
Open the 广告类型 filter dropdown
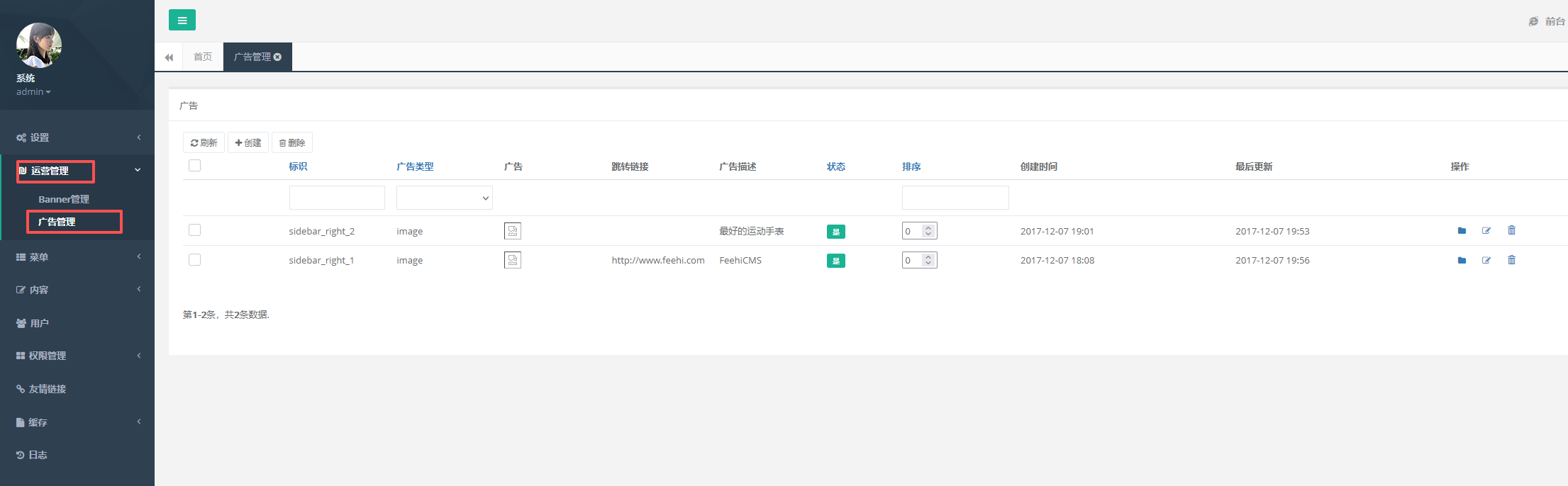point(444,198)
